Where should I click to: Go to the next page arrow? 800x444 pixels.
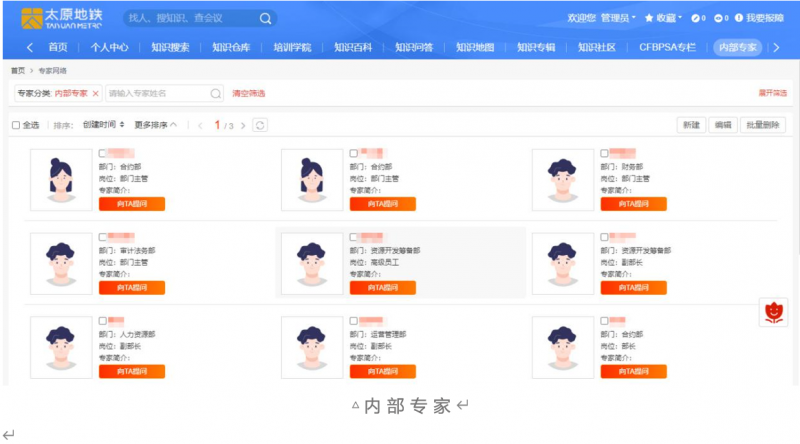pyautogui.click(x=243, y=125)
